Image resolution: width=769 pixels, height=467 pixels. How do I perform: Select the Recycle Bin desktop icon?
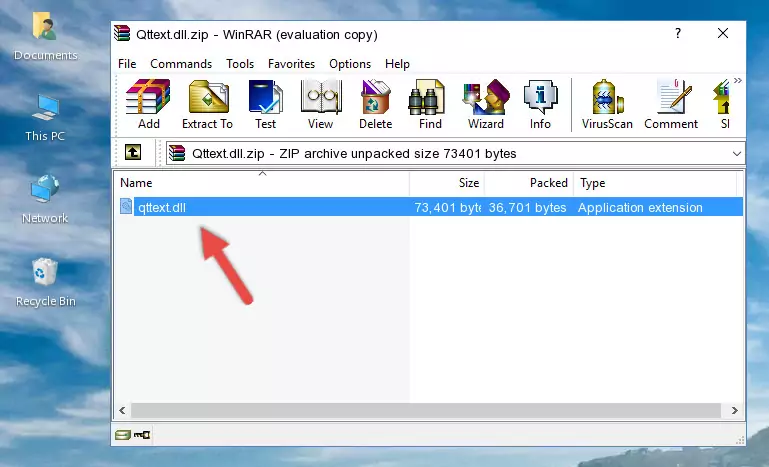(x=45, y=282)
